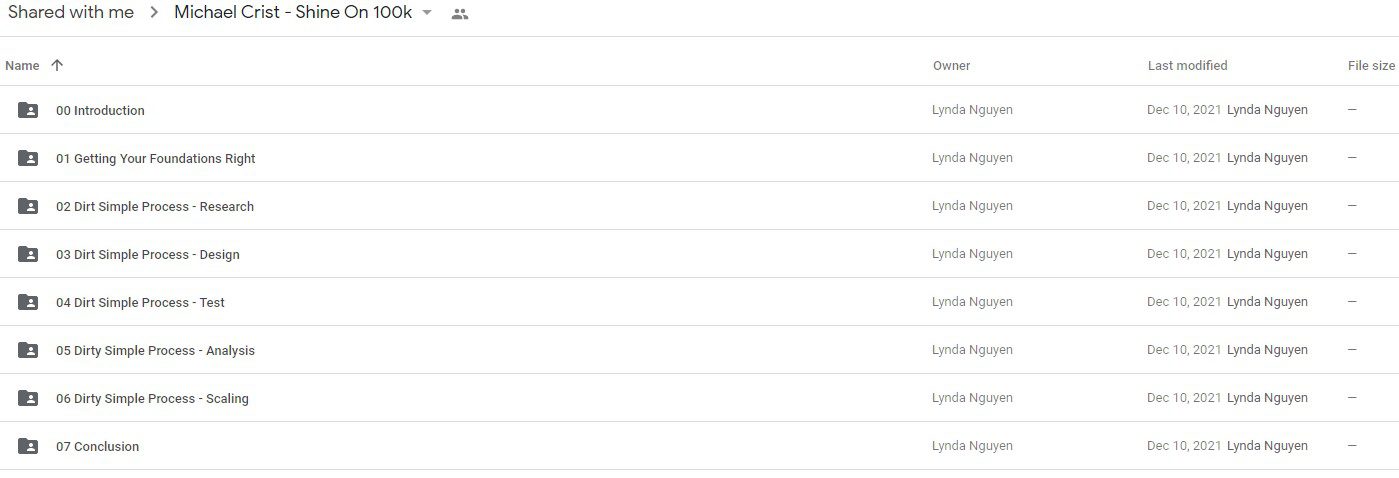Select the 07 Conclusion folder name
The width and height of the screenshot is (1399, 478).
[x=97, y=446]
